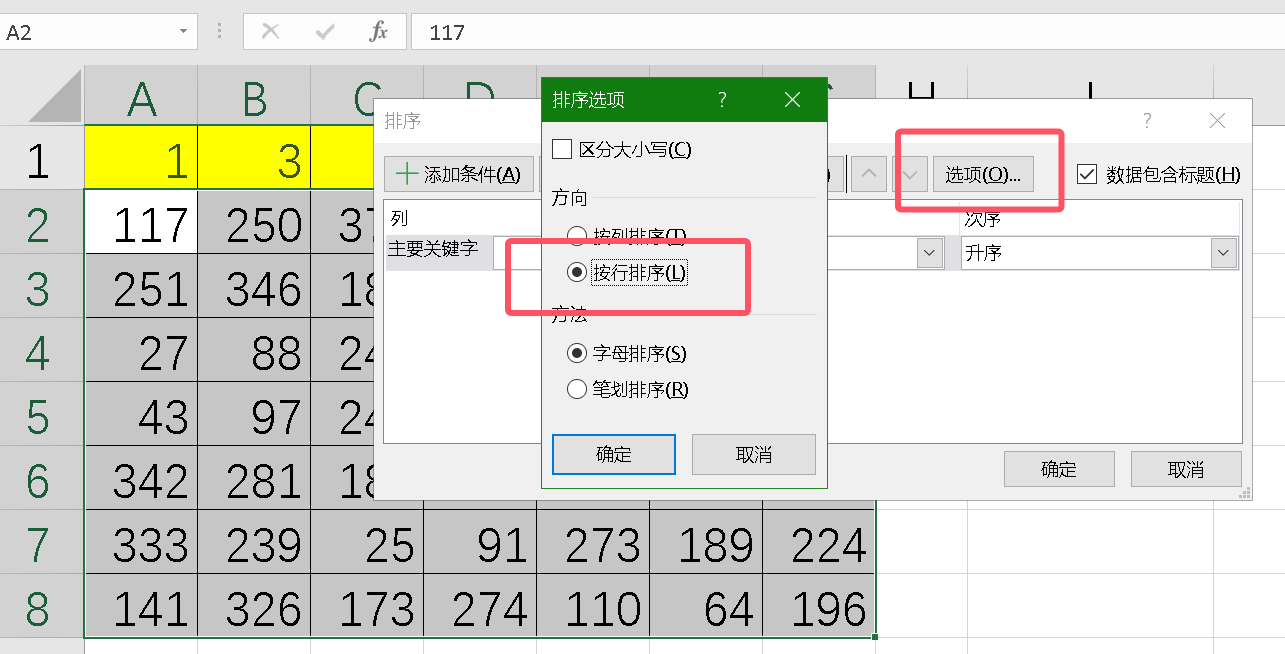Viewport: 1285px width, 654px height.
Task: Select the 按列排序 radio button
Action: 576,235
